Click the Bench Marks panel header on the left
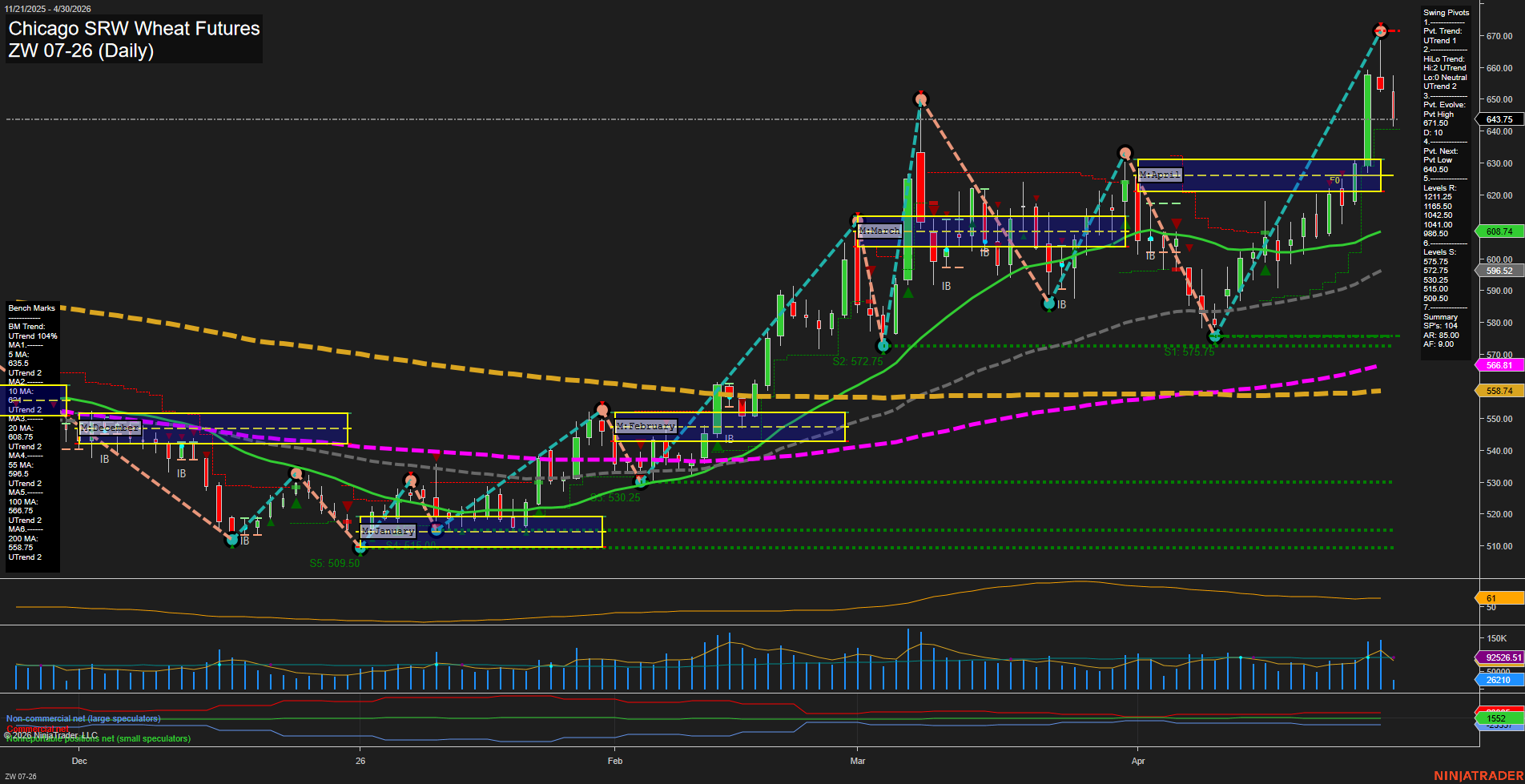Image resolution: width=1525 pixels, height=784 pixels. click(30, 308)
